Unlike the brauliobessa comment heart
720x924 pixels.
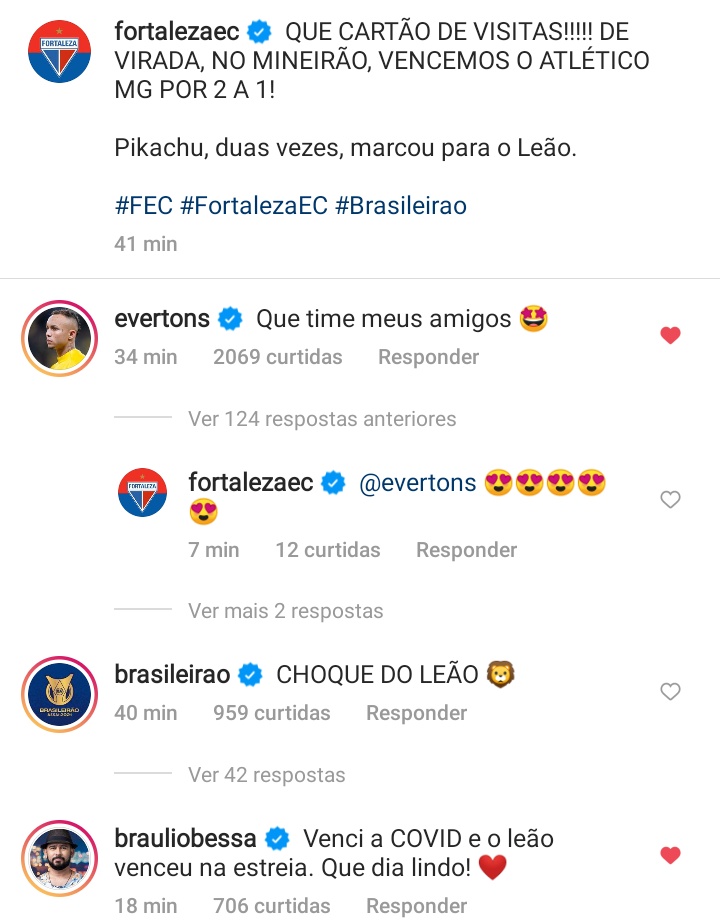tap(671, 855)
